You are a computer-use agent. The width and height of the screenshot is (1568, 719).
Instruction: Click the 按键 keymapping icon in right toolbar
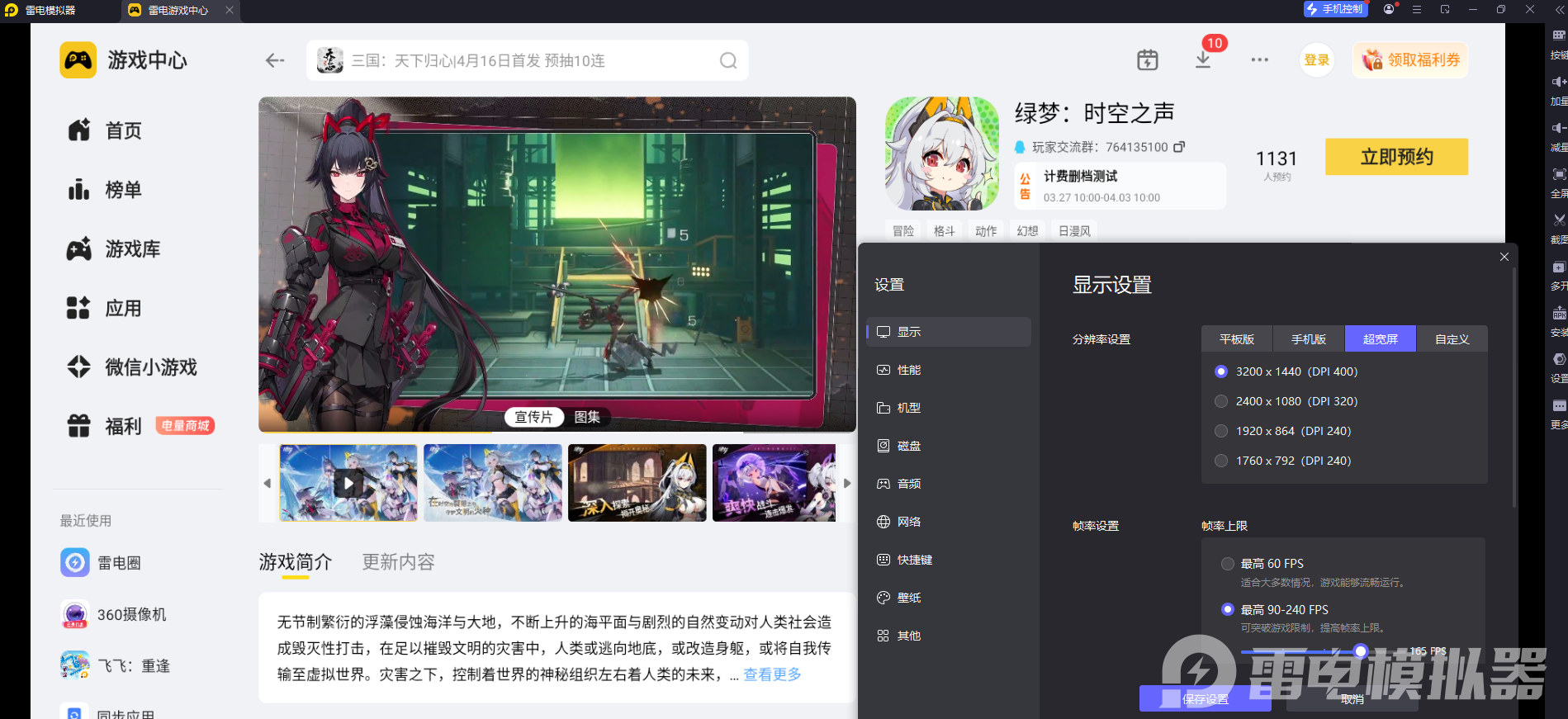1558,35
